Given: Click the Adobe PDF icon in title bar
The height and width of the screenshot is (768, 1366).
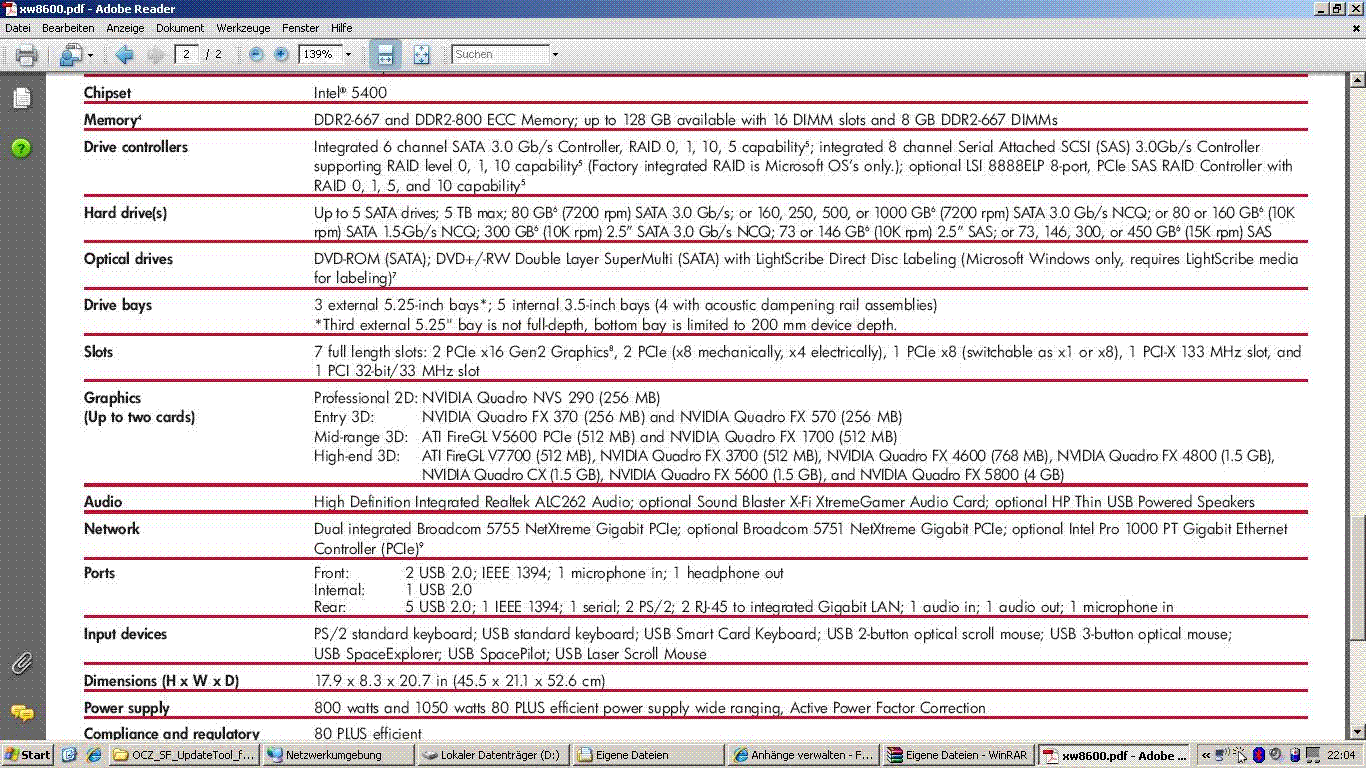Looking at the screenshot, I should pos(10,8).
